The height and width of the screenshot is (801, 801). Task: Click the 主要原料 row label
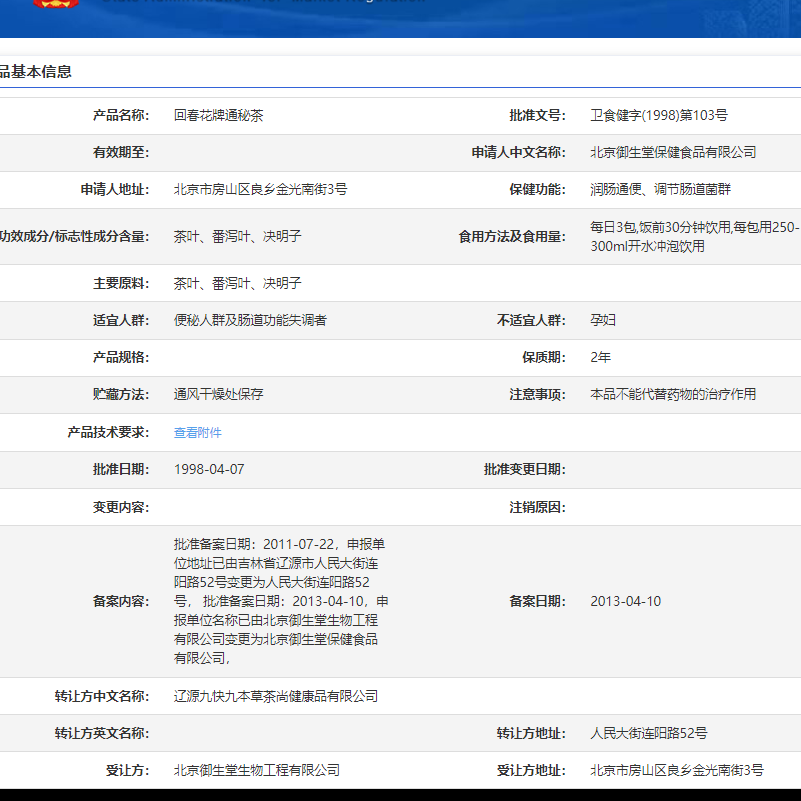coord(121,283)
